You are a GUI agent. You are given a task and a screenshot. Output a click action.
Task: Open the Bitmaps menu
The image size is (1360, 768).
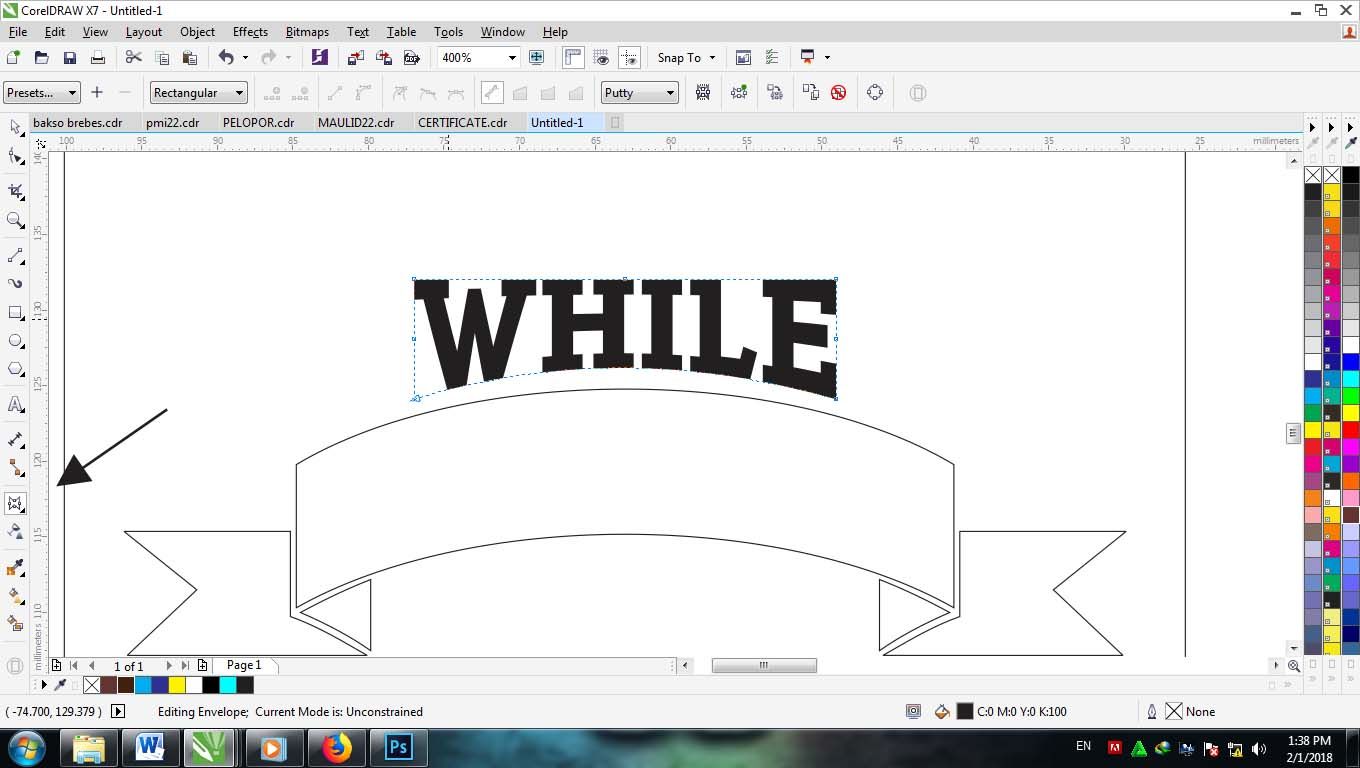[307, 32]
